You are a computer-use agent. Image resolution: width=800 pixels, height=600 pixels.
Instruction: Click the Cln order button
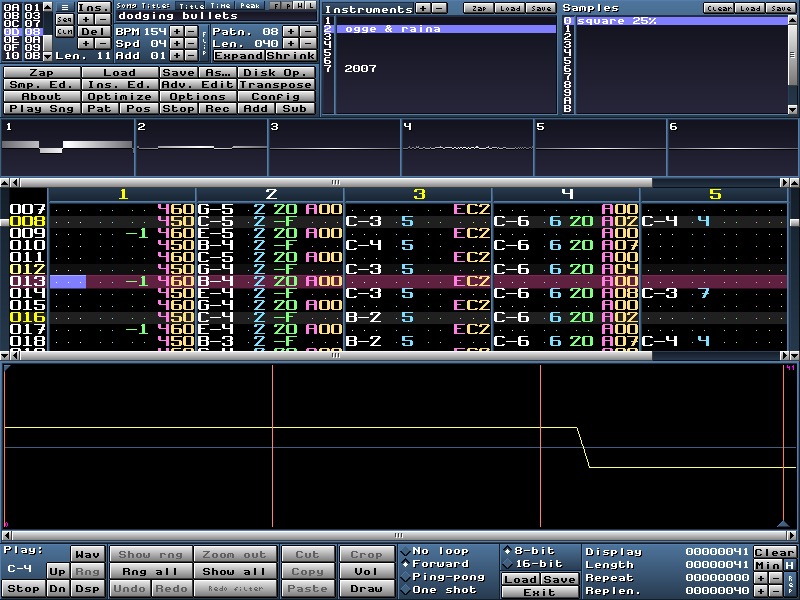(x=64, y=32)
